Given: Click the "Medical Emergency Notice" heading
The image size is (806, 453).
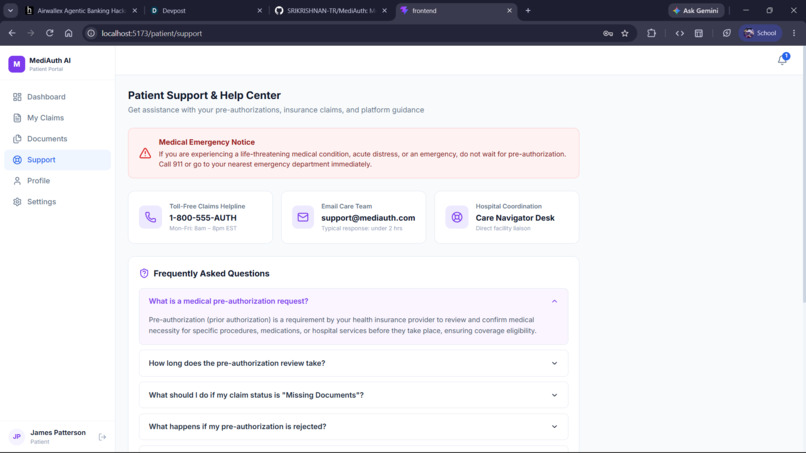Looking at the screenshot, I should pyautogui.click(x=207, y=142).
